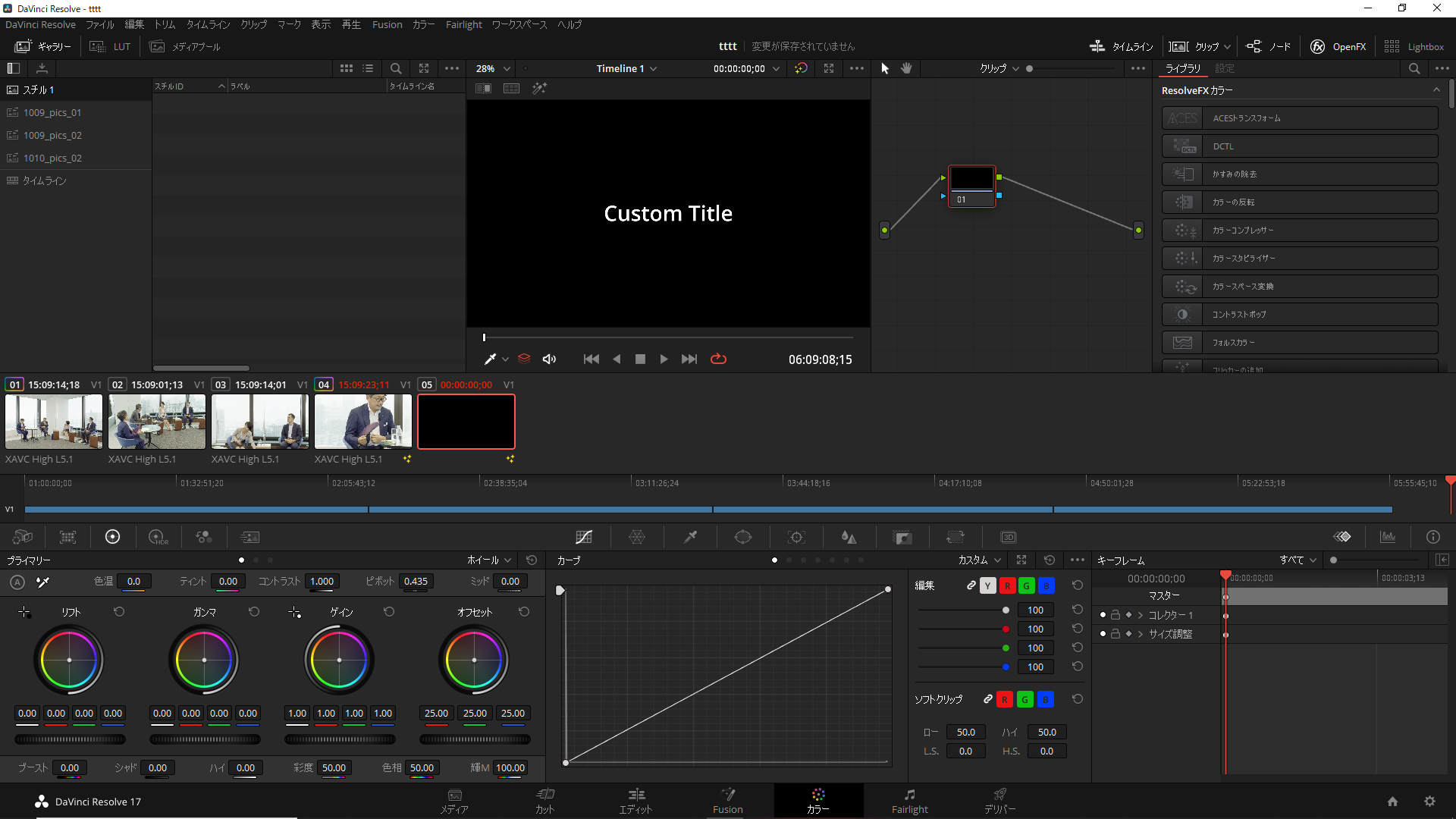Open the Fairlight menu in menu bar
This screenshot has height=819, width=1456.
pyautogui.click(x=463, y=24)
